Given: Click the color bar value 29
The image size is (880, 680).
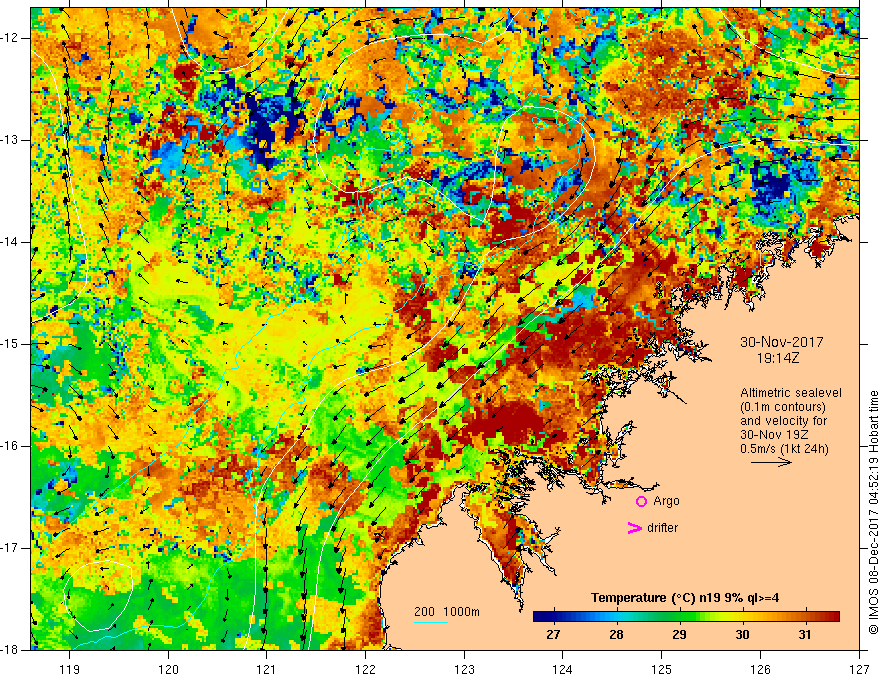Looking at the screenshot, I should coord(679,635).
